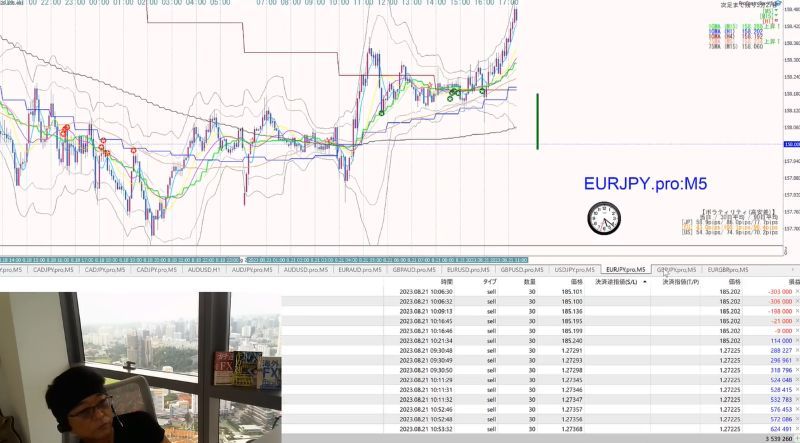The height and width of the screenshot is (443, 800).
Task: Close the order with 524 048 profit
Action: (x=797, y=380)
